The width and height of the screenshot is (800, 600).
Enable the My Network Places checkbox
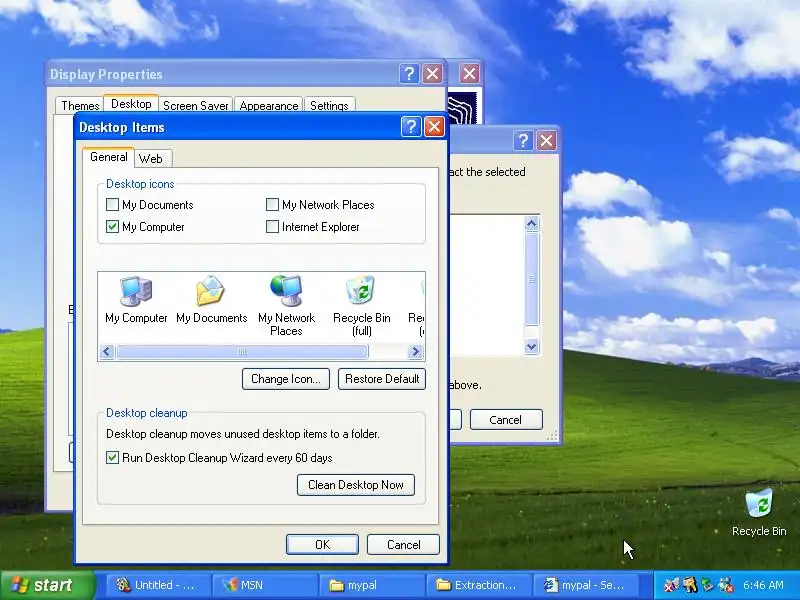(x=272, y=205)
